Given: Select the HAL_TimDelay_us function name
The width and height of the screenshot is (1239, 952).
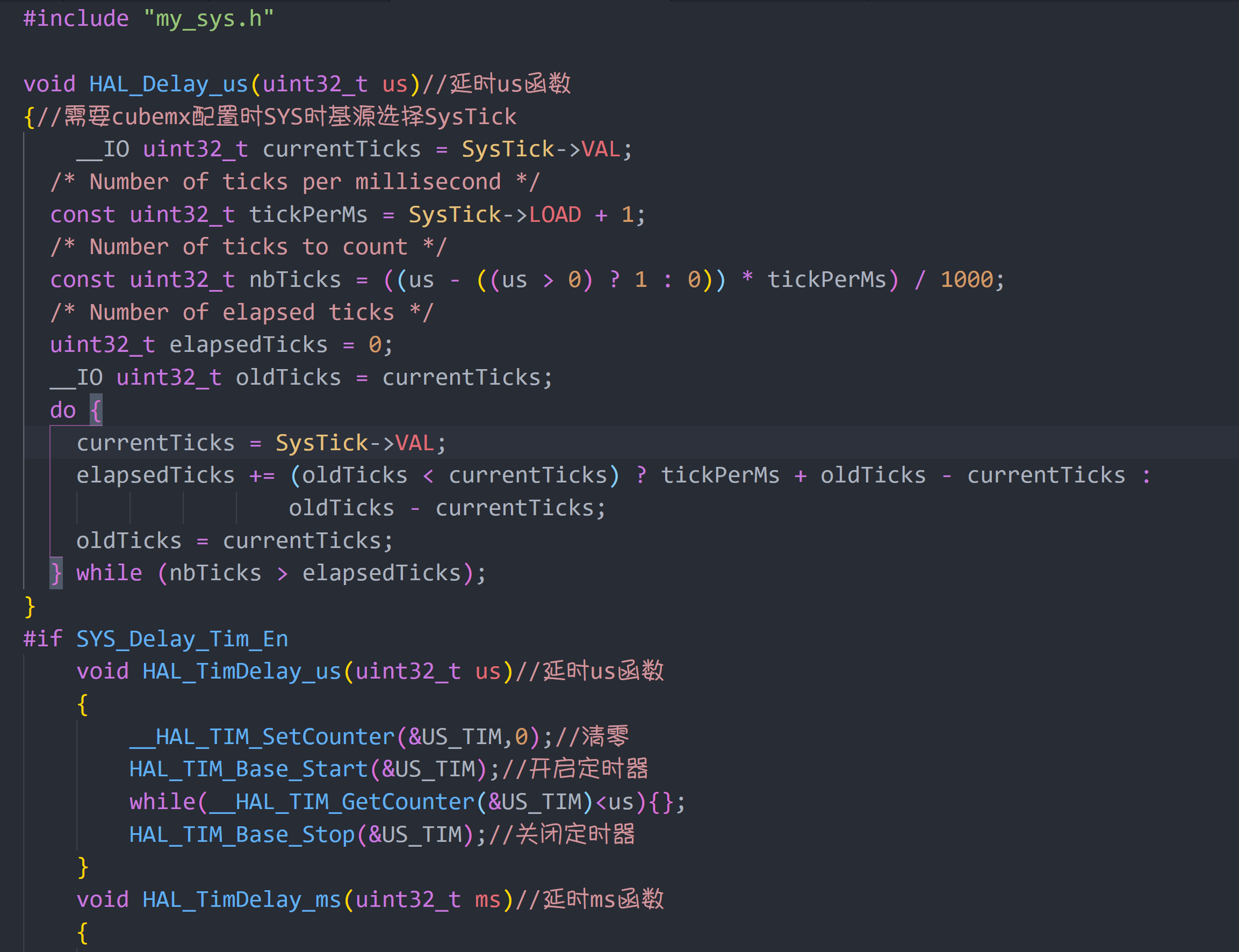Looking at the screenshot, I should click(x=241, y=670).
